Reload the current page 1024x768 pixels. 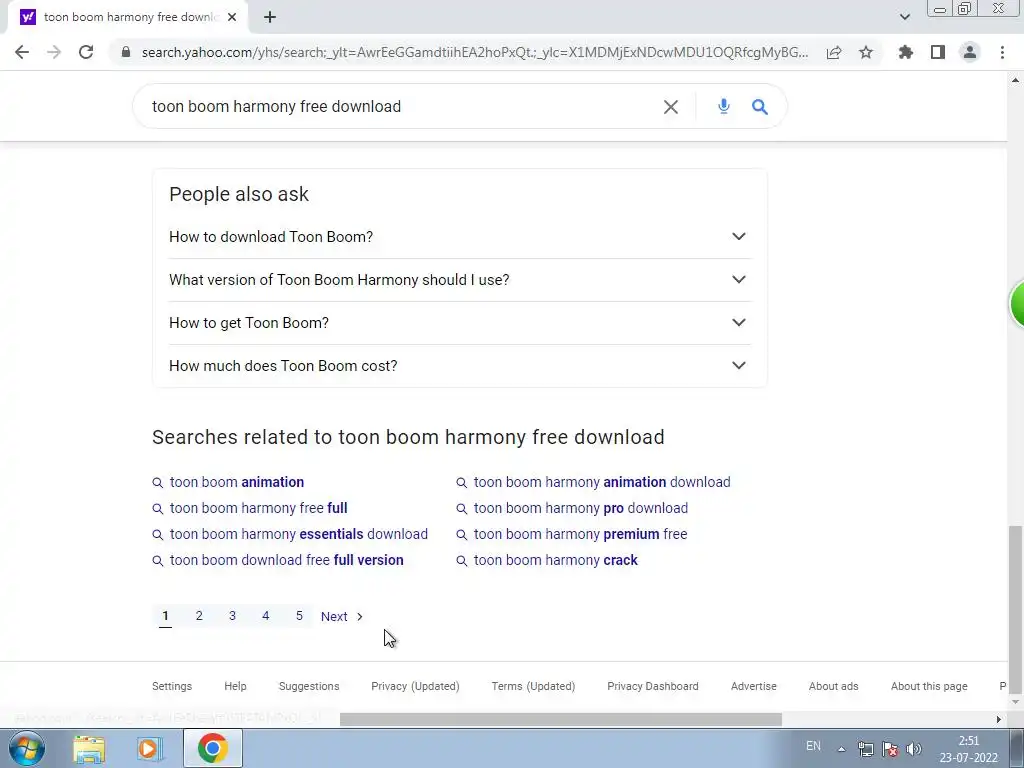pos(86,52)
